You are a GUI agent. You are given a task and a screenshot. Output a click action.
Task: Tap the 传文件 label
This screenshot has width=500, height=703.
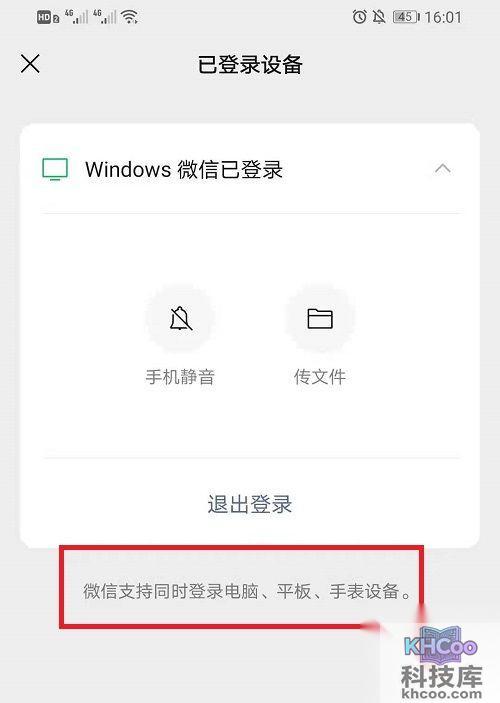(x=320, y=377)
